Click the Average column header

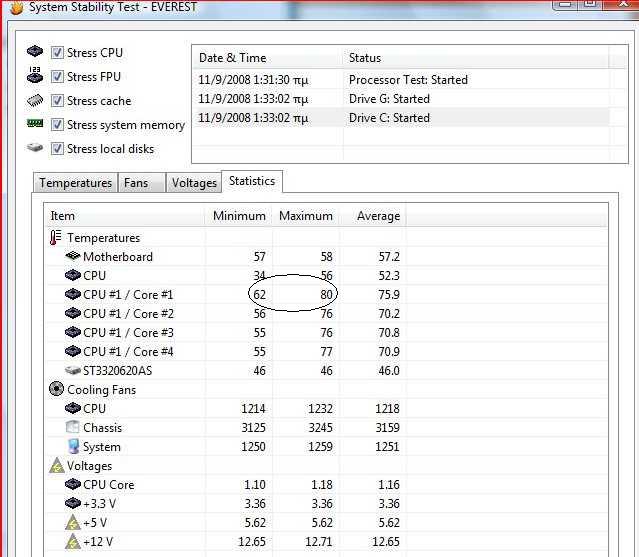[x=372, y=216]
